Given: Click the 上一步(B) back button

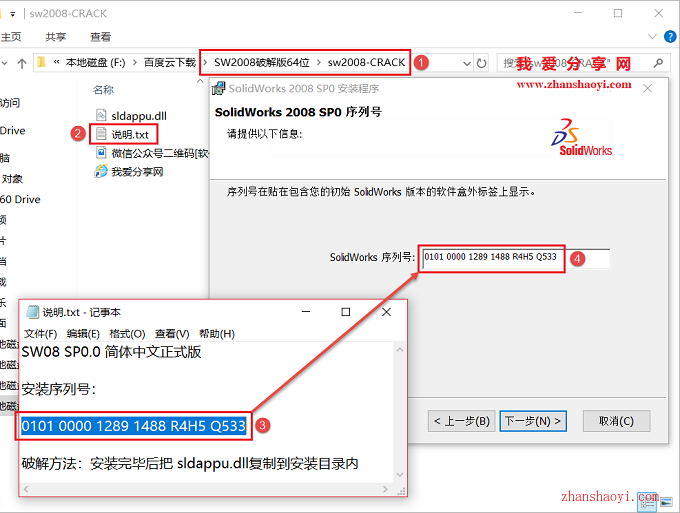Looking at the screenshot, I should click(462, 421).
